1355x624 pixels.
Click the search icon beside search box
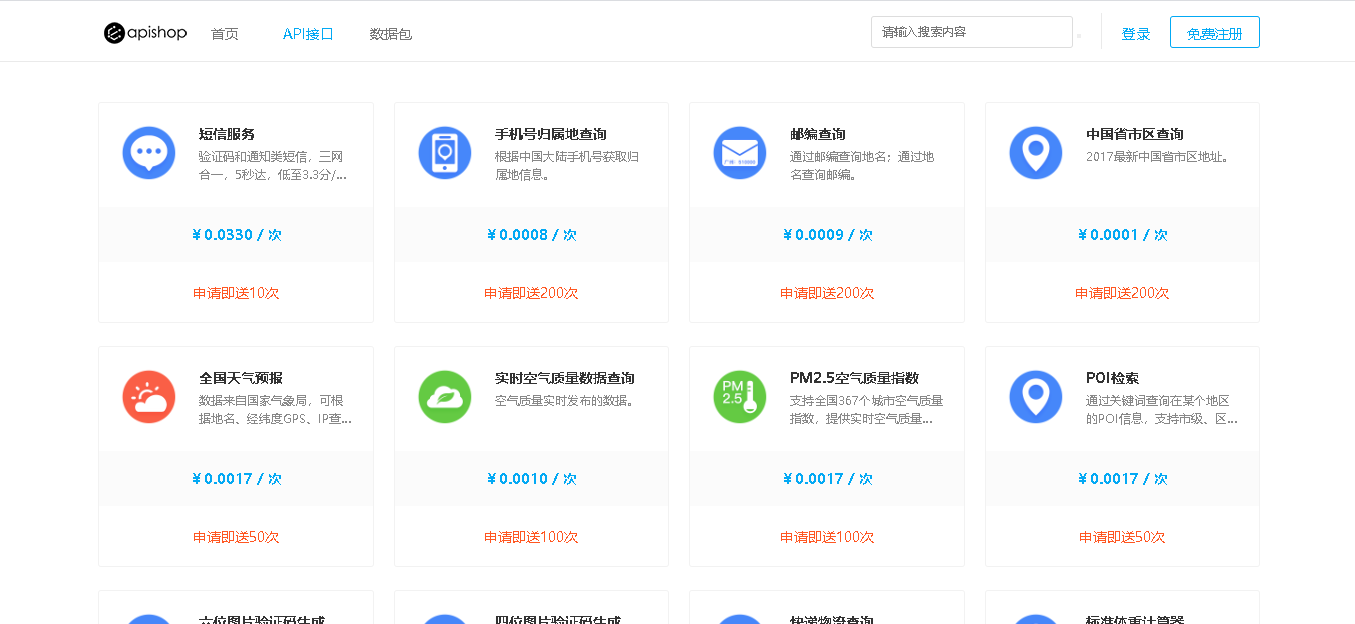coord(1079,36)
